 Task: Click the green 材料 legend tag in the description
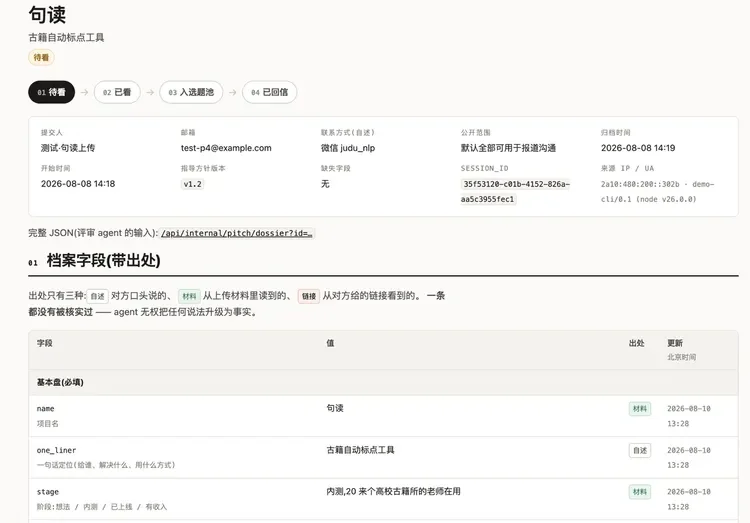coord(189,296)
